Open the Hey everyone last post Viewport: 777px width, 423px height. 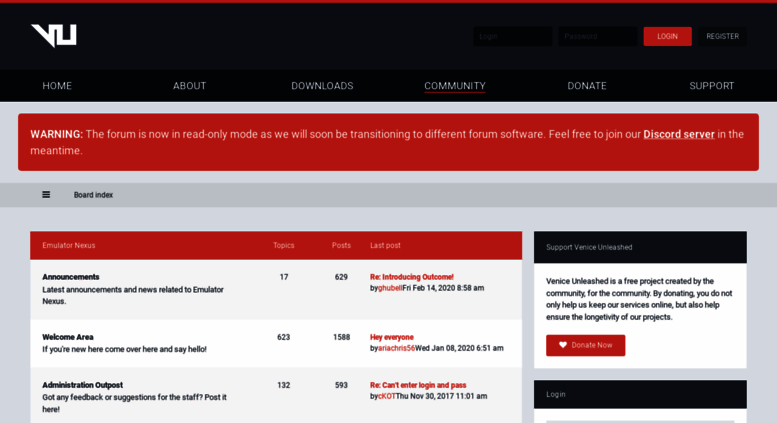point(391,337)
